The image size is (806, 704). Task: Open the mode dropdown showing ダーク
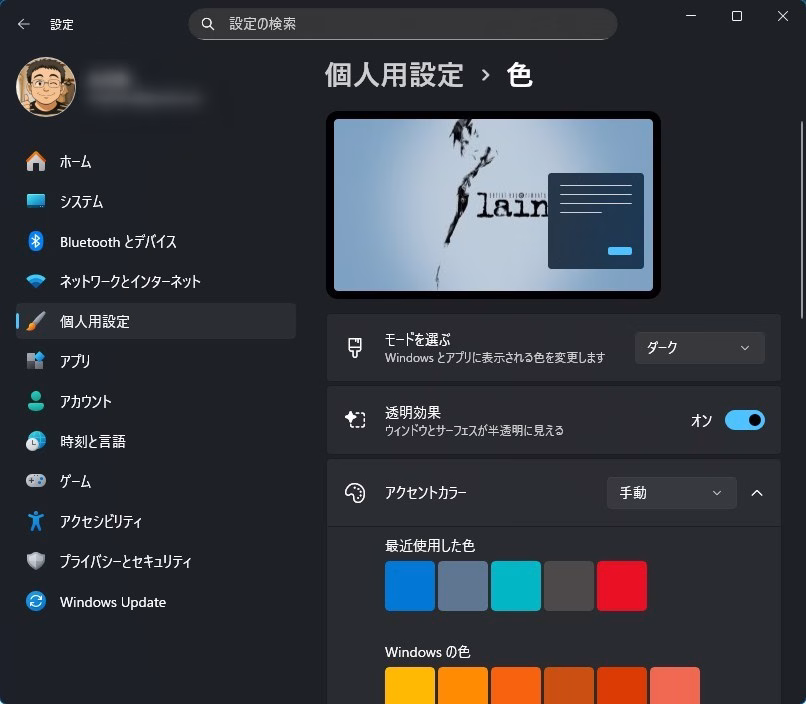tap(699, 348)
